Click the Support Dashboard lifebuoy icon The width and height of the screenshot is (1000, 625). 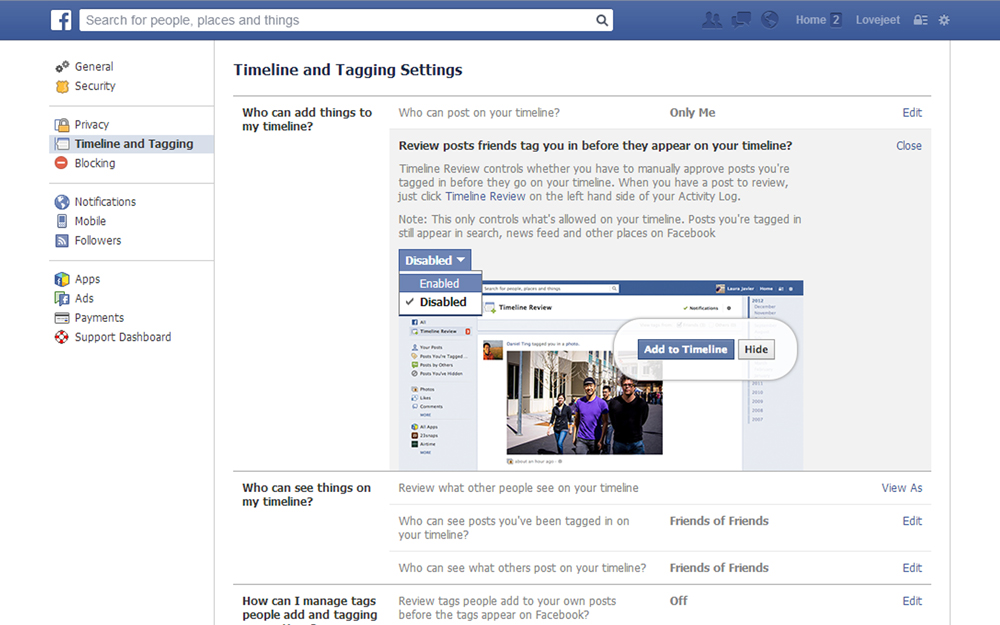coord(62,337)
